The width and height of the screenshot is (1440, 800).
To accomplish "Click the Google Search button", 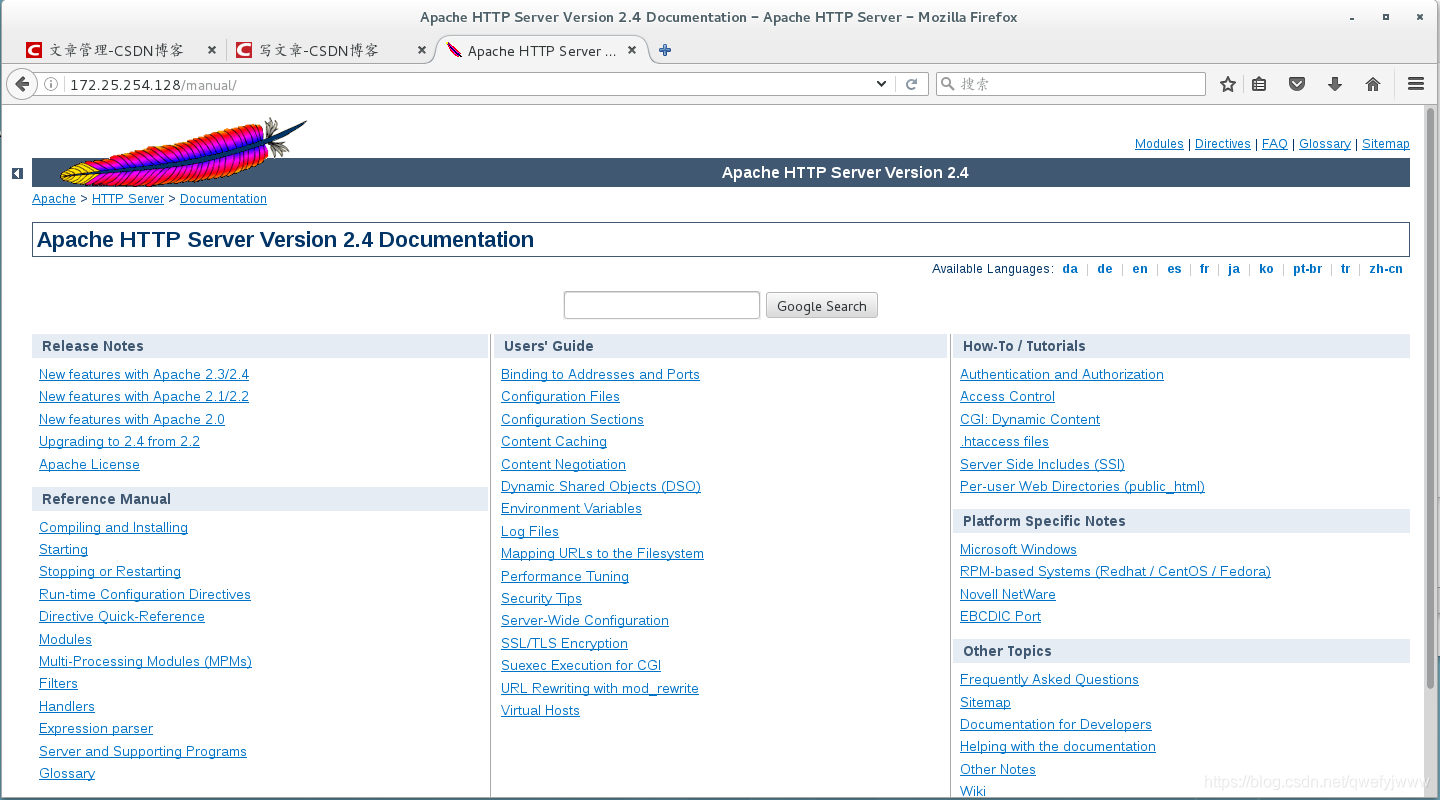I will pyautogui.click(x=822, y=305).
